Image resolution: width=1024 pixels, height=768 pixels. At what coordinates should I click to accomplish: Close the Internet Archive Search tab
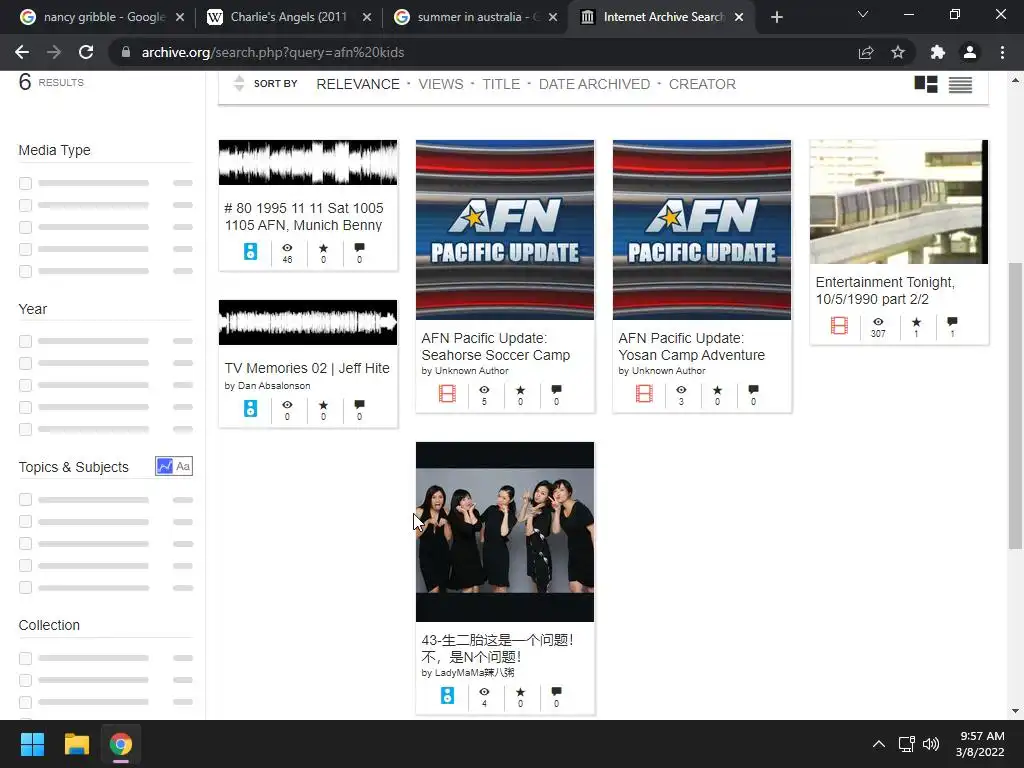click(739, 17)
